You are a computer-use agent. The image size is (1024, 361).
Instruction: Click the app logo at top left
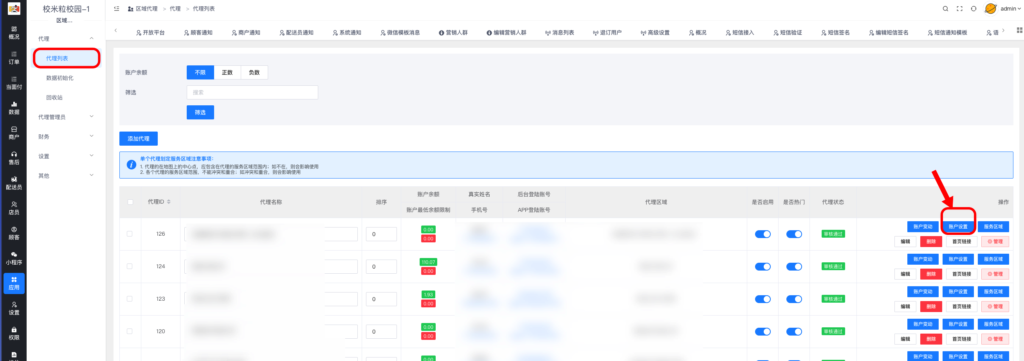(14, 8)
